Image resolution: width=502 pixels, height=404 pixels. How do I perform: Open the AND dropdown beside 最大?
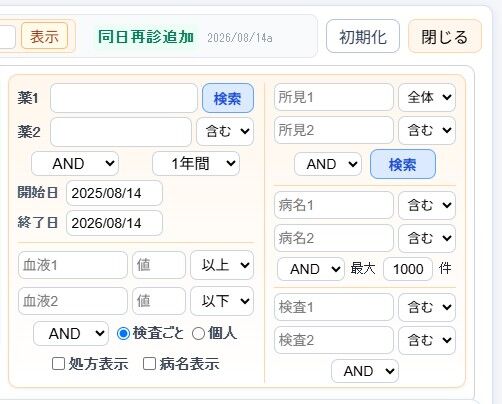(311, 269)
